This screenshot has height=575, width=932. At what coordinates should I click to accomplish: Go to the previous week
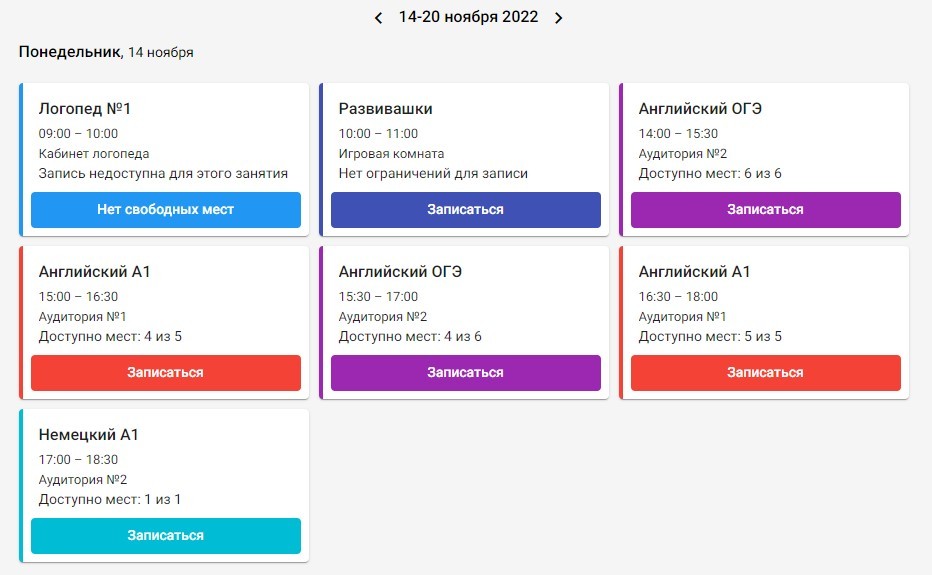click(x=378, y=18)
